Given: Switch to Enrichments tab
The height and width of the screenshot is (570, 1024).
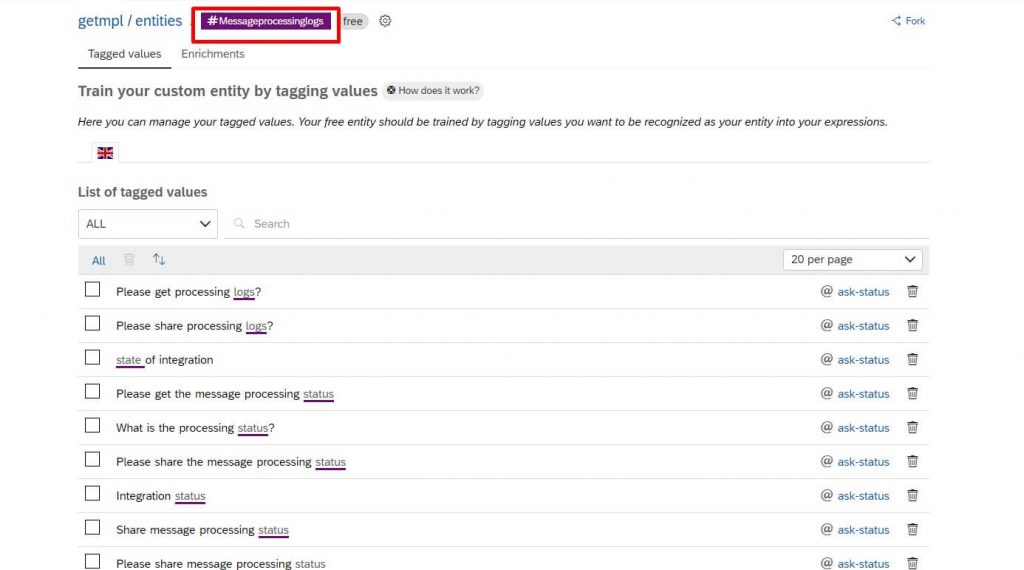Looking at the screenshot, I should [x=213, y=54].
